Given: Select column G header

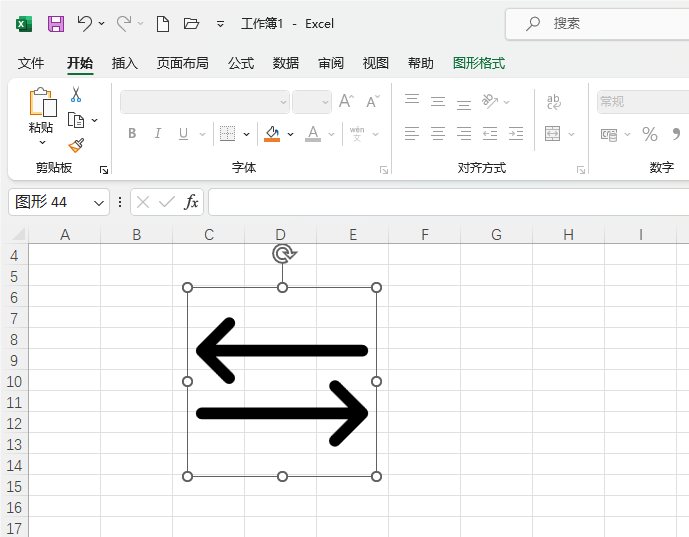Looking at the screenshot, I should 497,234.
